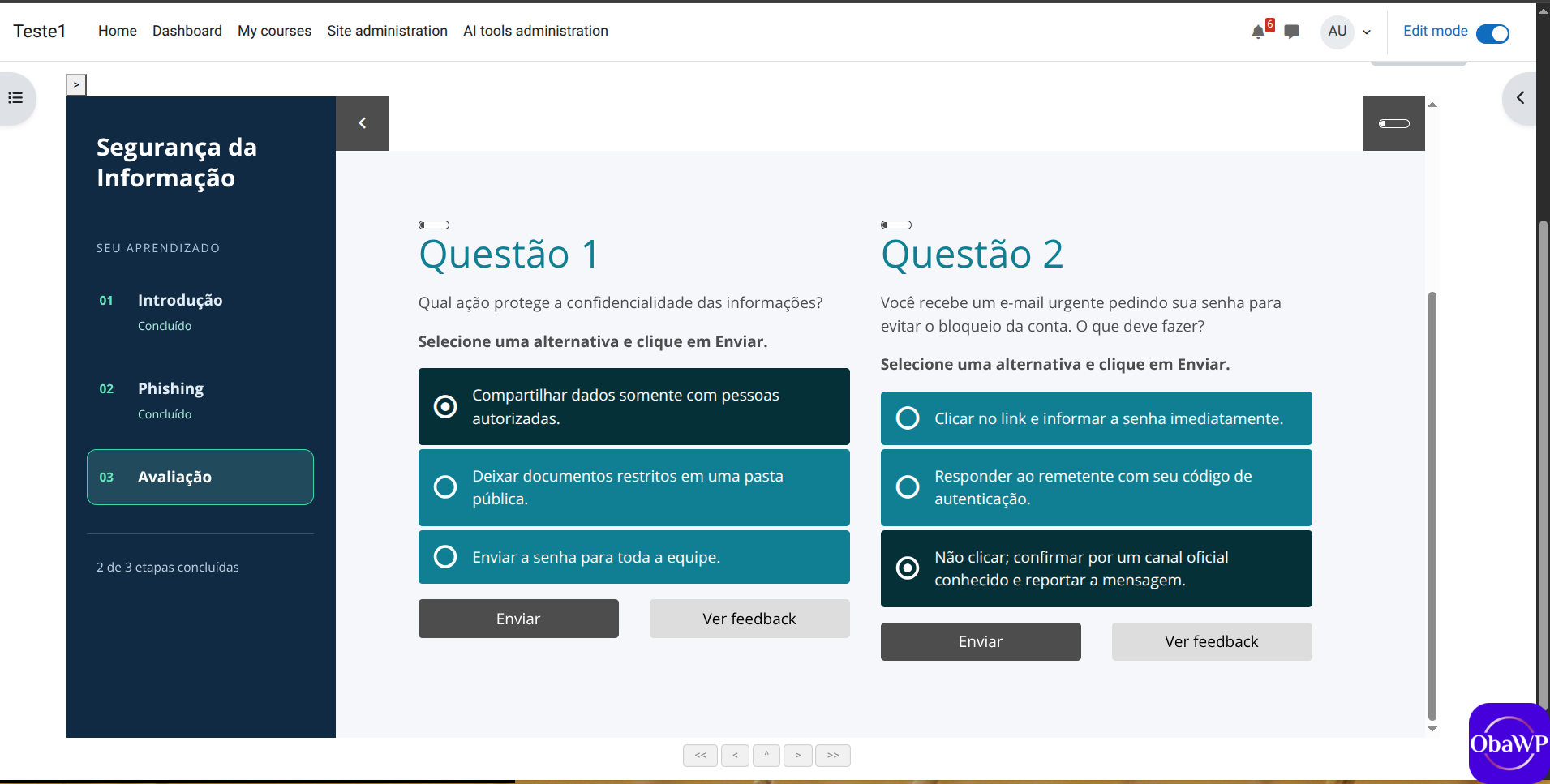Open the notifications bell icon

coord(1258,32)
